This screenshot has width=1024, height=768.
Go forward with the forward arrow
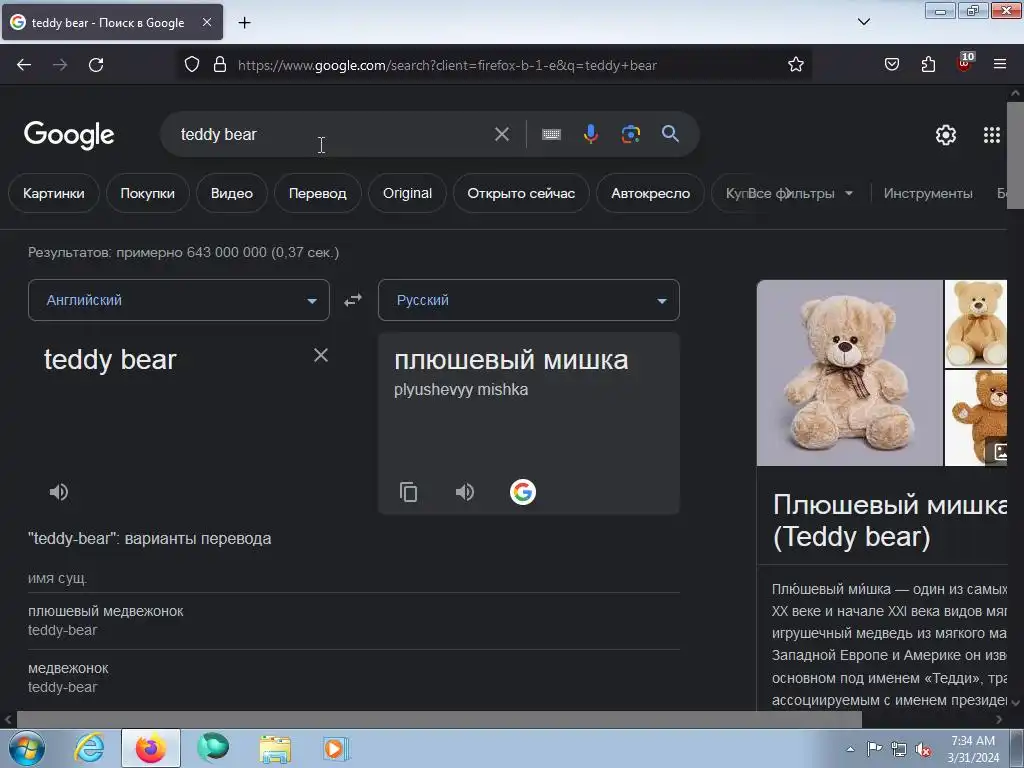point(60,65)
